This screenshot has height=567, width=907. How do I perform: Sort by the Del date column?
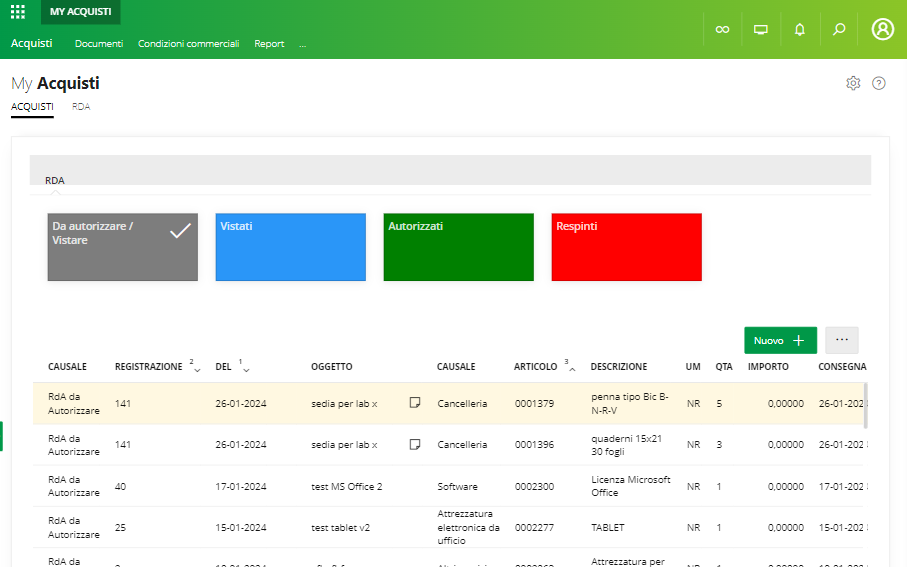[223, 367]
